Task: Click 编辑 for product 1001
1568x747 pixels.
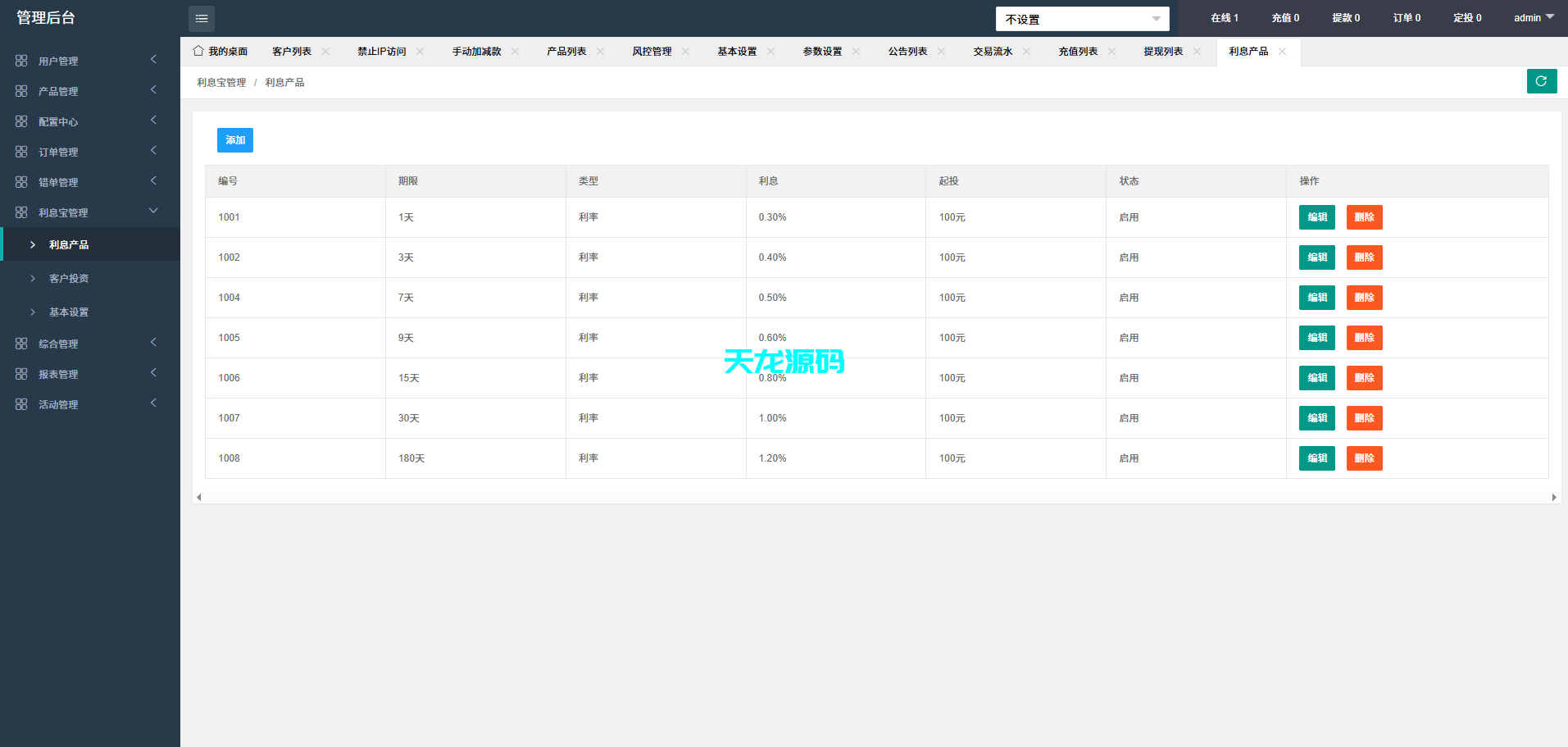Action: tap(1316, 217)
